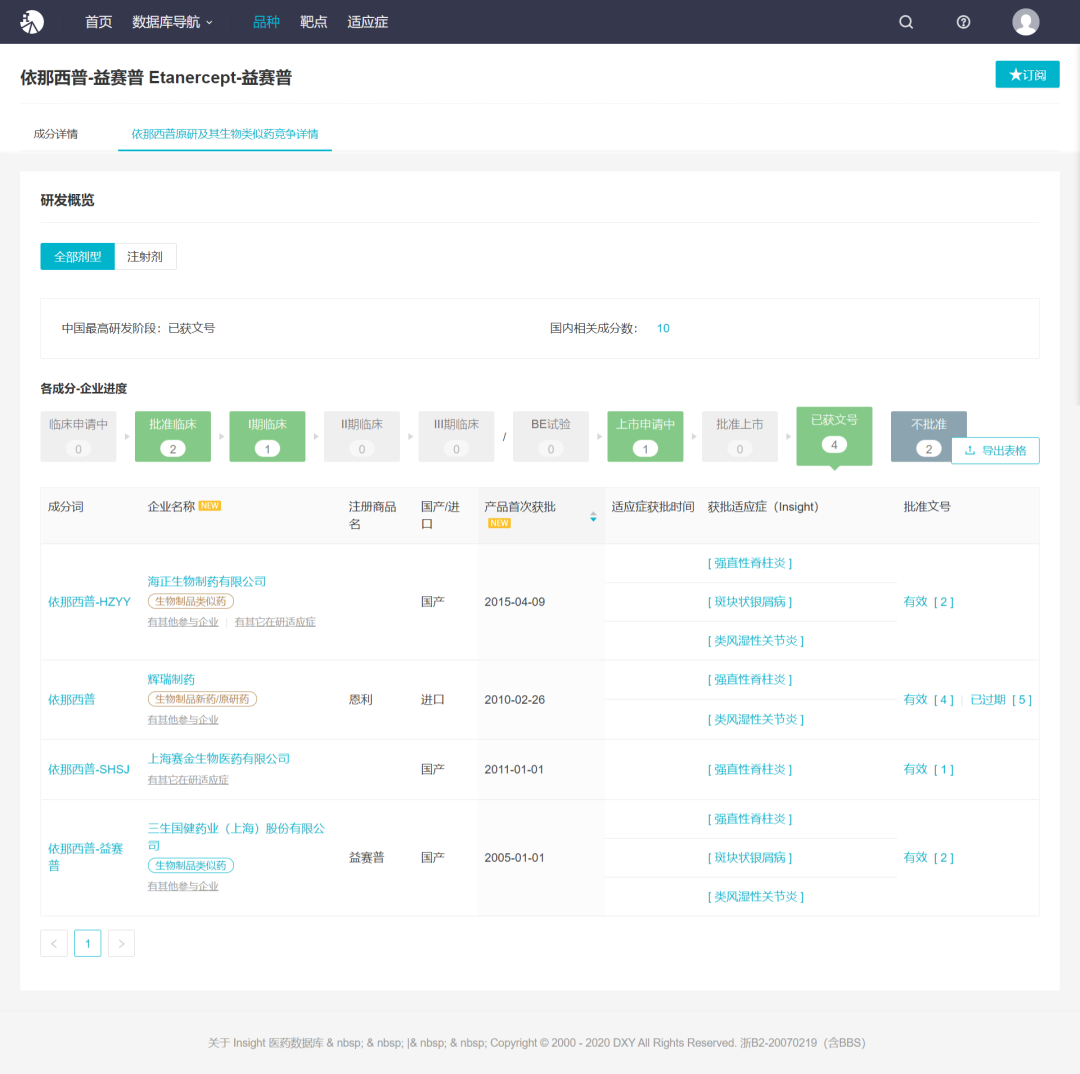The image size is (1080, 1074).
Task: Filter by I期临床 stage
Action: (x=267, y=436)
